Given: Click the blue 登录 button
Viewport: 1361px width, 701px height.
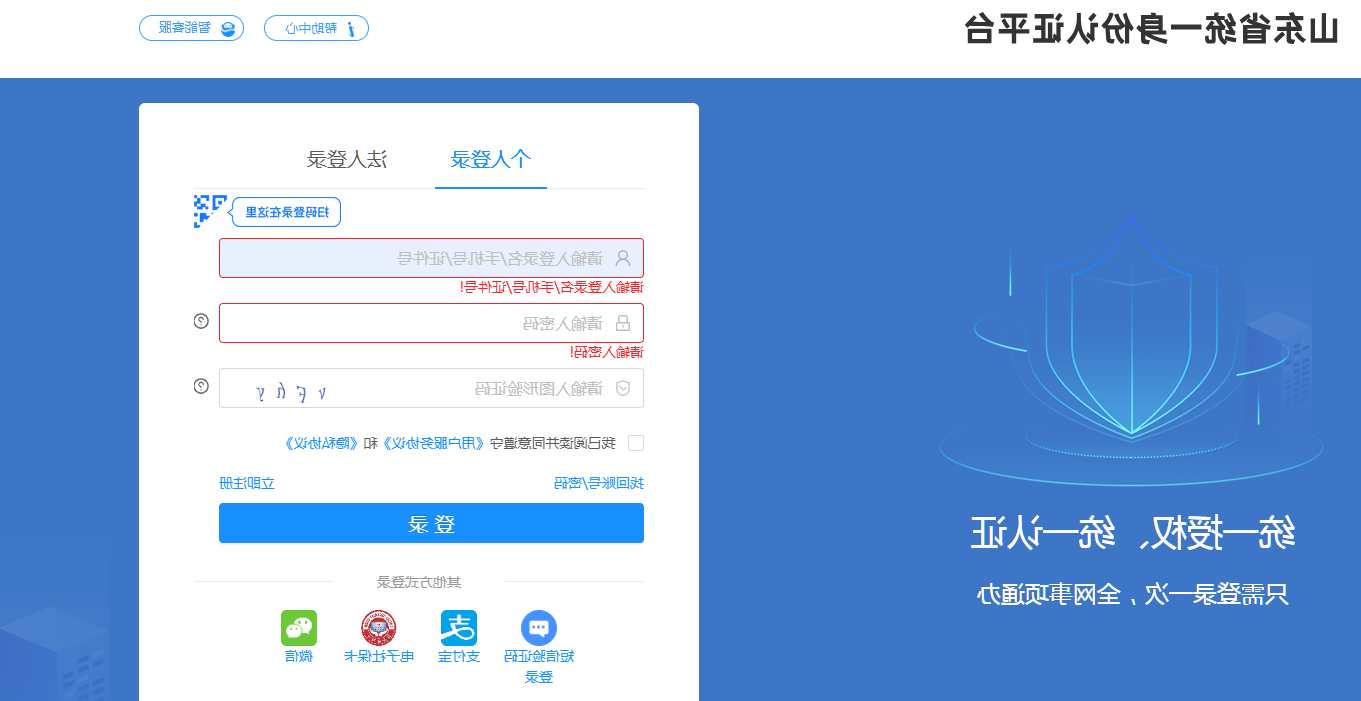Looking at the screenshot, I should [431, 523].
